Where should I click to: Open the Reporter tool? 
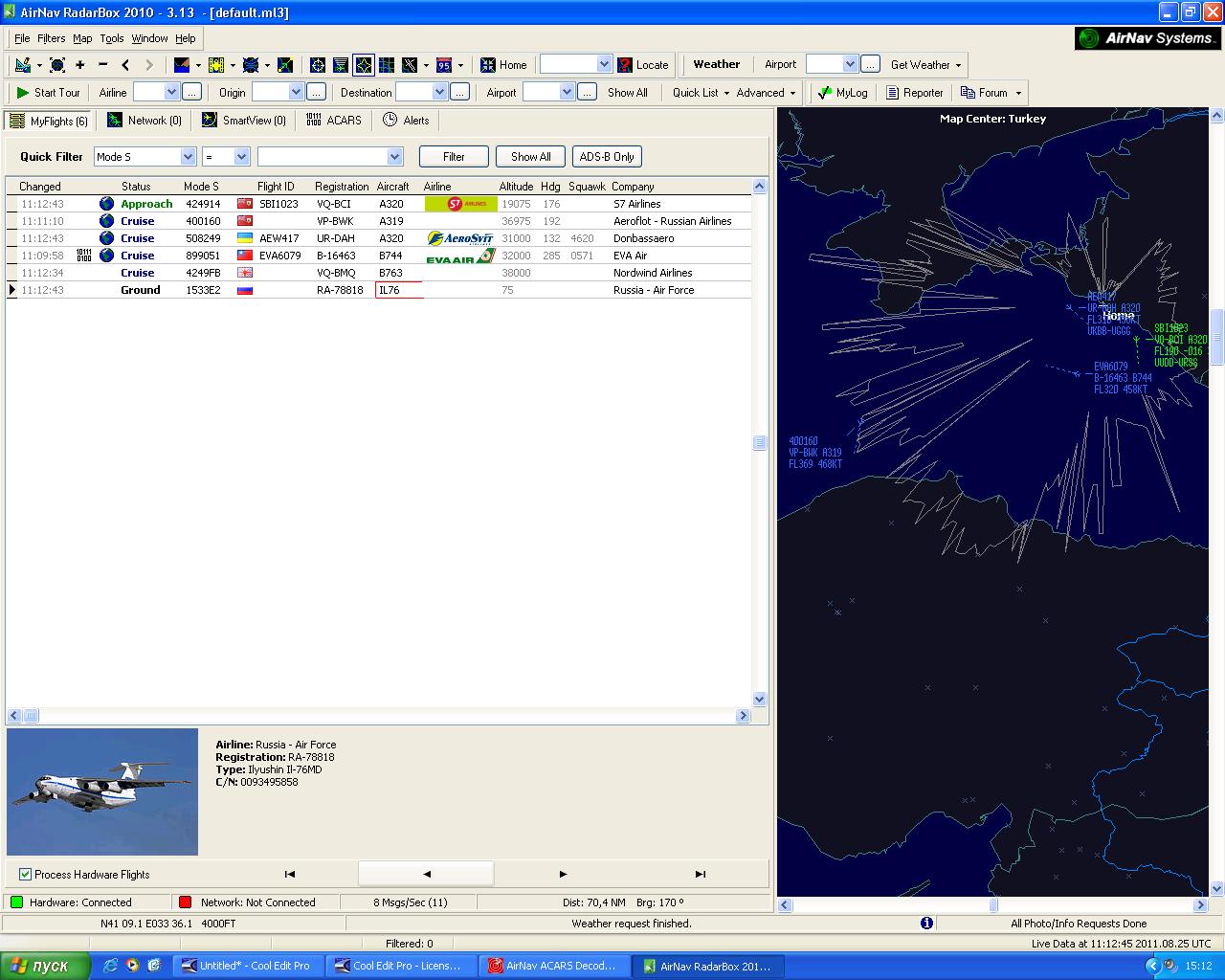[914, 93]
